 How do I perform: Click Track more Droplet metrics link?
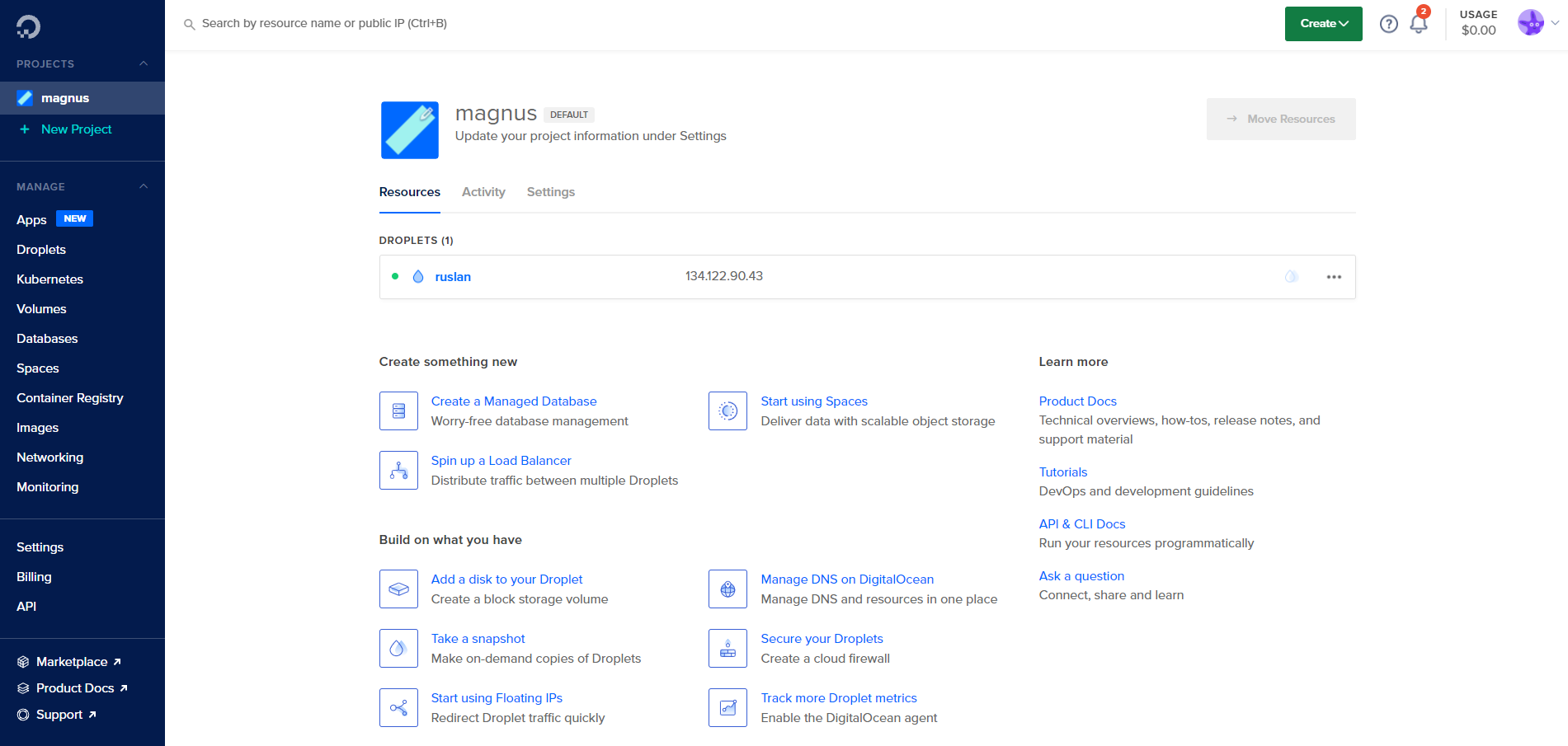(839, 698)
